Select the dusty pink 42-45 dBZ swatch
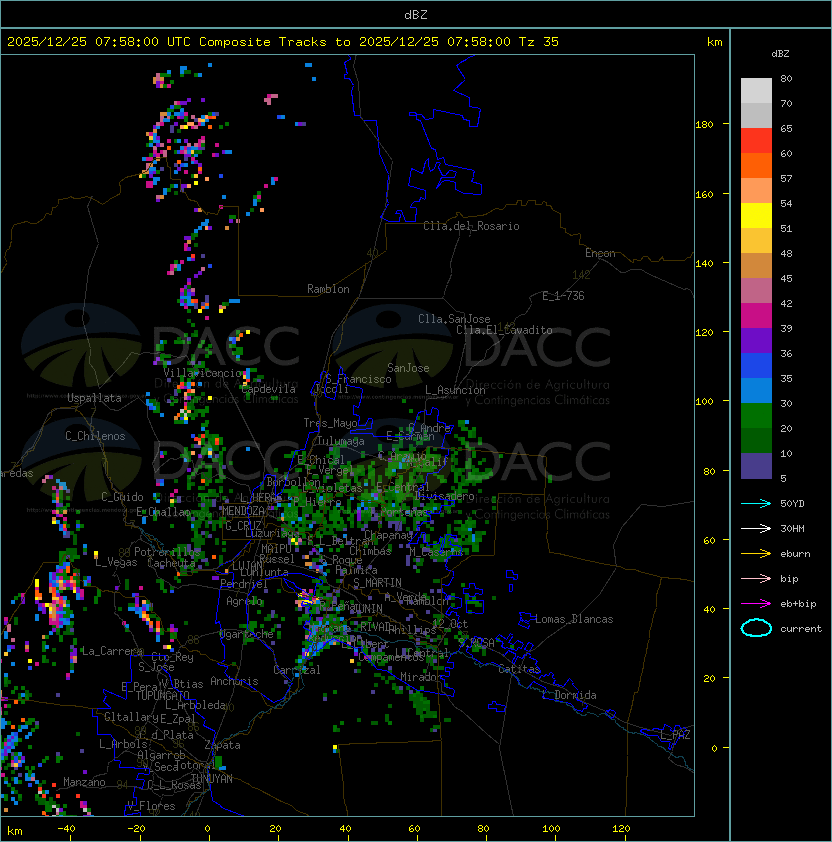832x842 pixels. (756, 291)
